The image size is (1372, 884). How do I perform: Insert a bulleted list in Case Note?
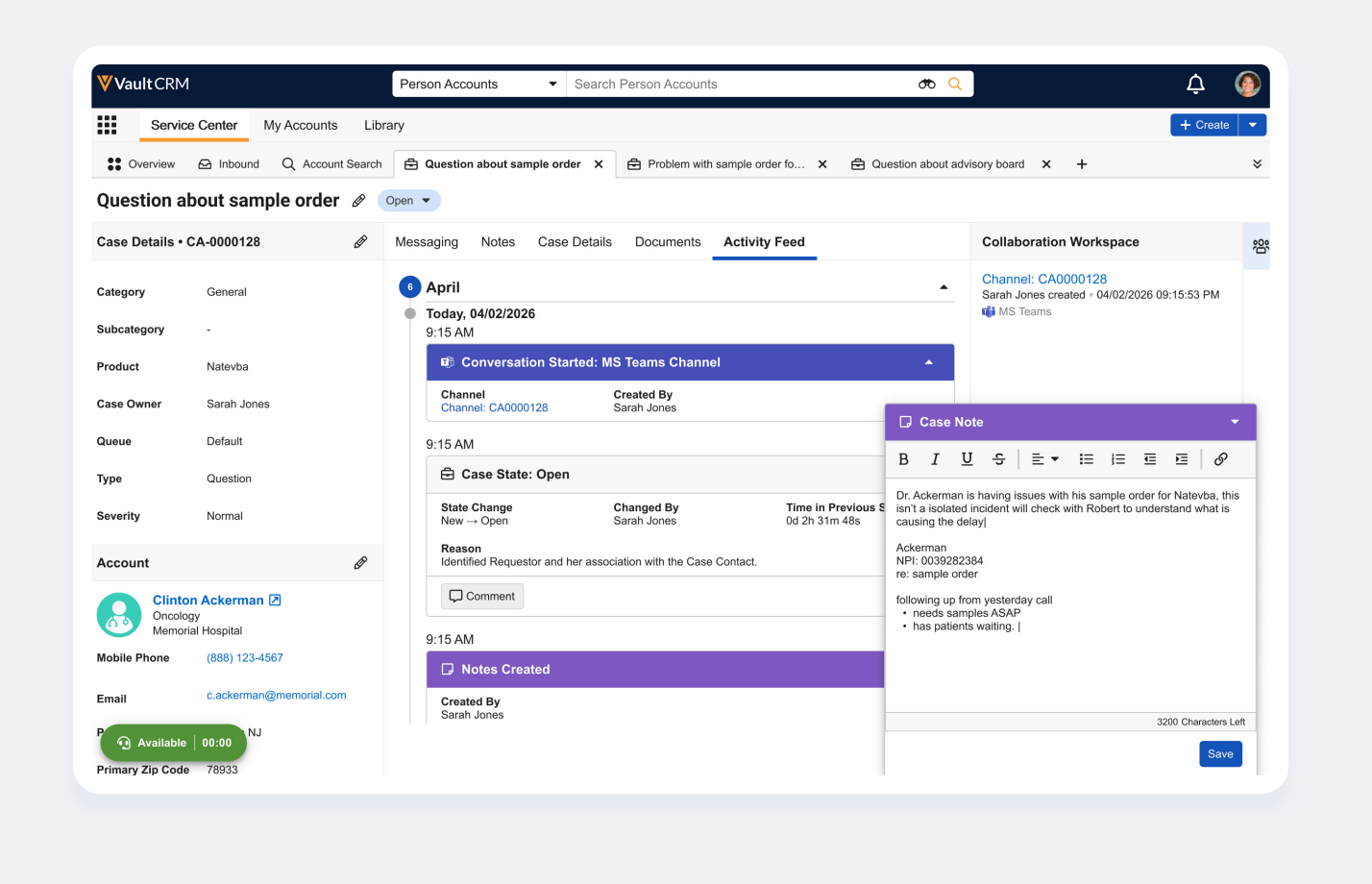pos(1087,459)
